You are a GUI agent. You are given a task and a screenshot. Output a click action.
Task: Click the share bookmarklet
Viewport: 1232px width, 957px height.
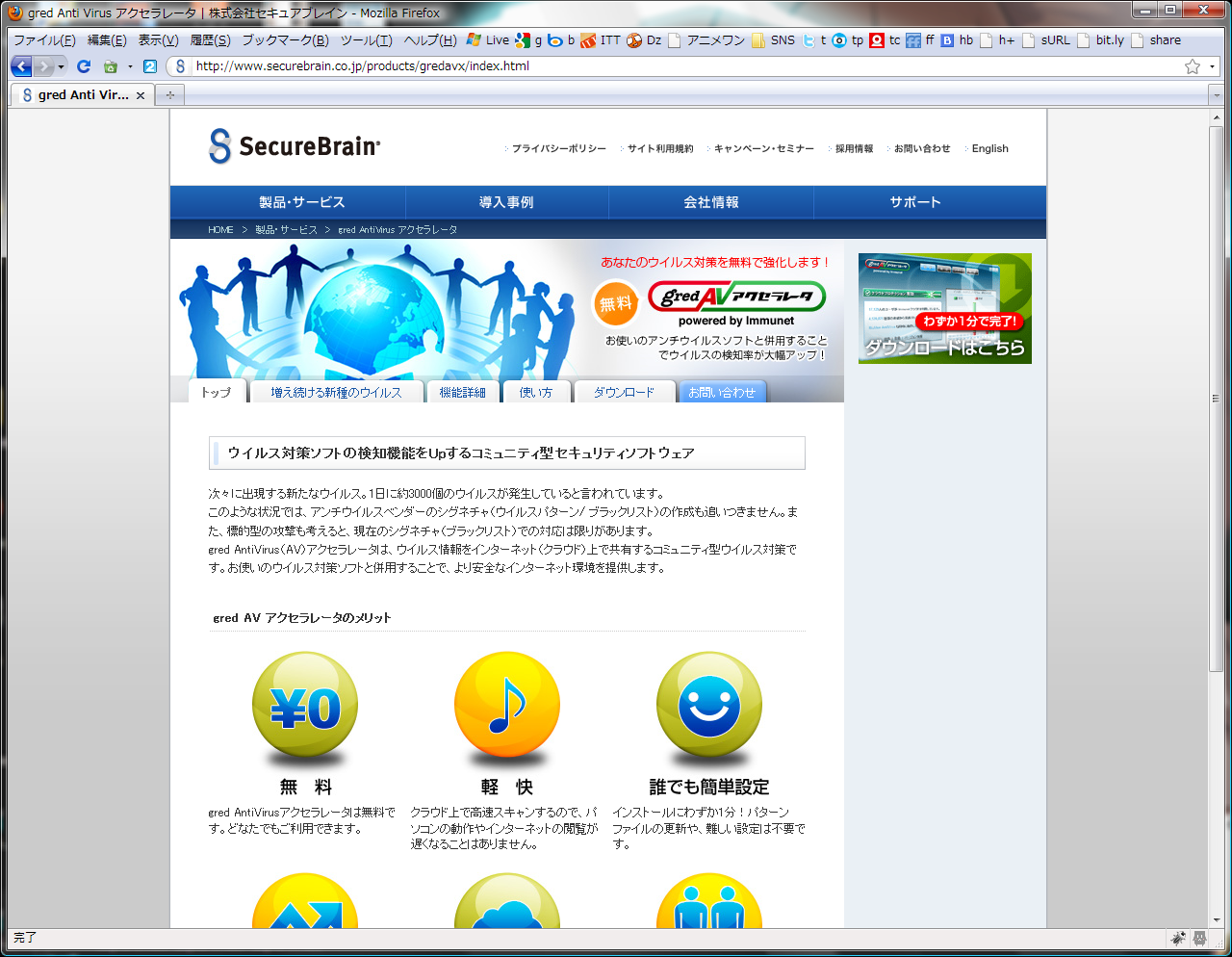(1156, 40)
